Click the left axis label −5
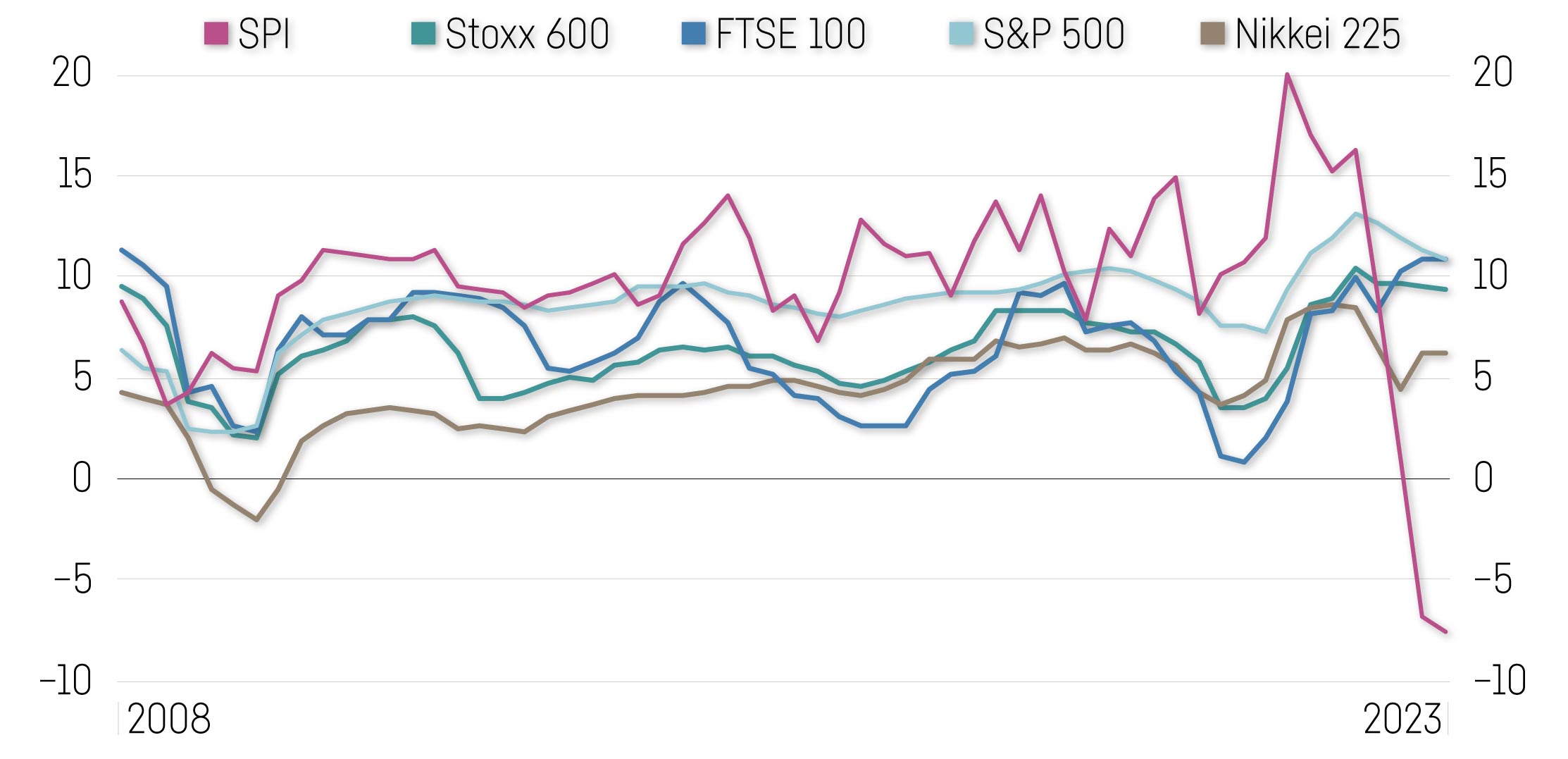Viewport: 1568px width, 759px height. point(73,579)
